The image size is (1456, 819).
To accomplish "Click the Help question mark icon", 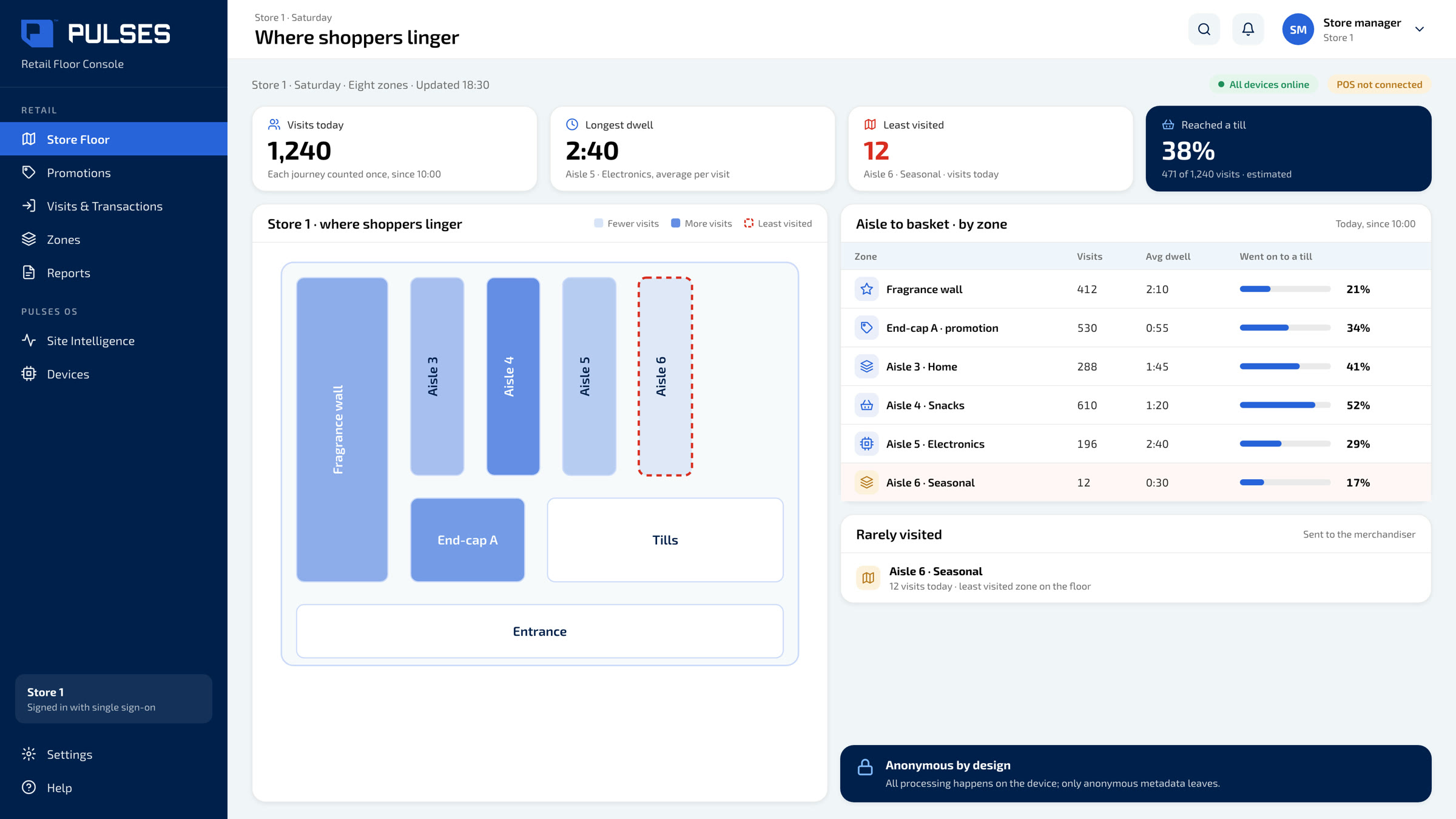I will click(29, 787).
